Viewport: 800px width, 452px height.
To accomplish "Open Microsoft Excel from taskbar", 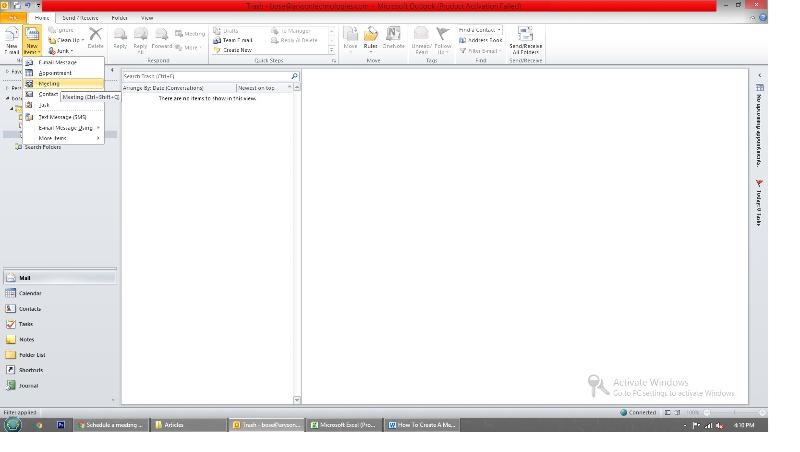I will pos(344,424).
